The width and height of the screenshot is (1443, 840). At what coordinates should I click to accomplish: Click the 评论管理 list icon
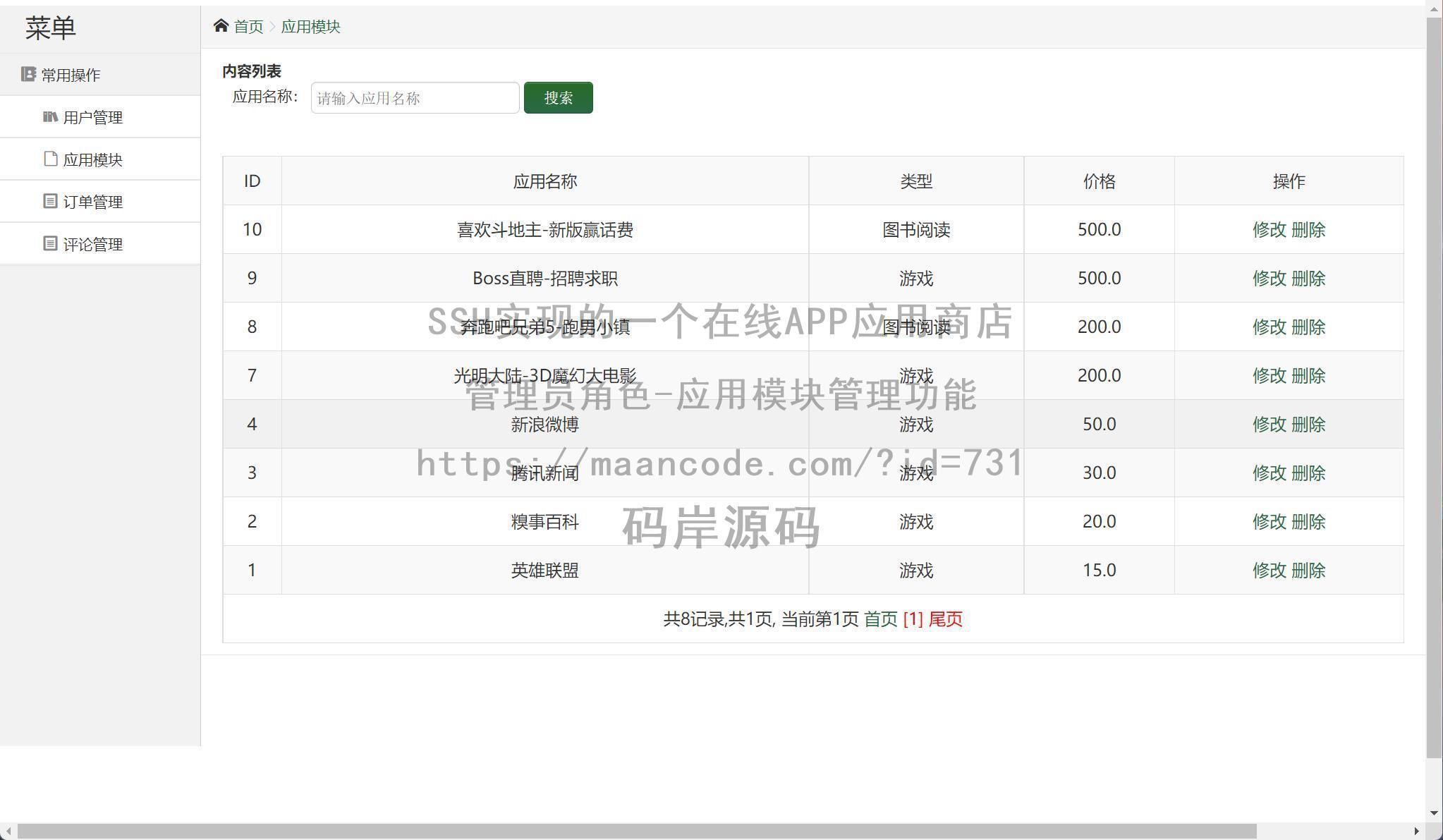pos(50,243)
